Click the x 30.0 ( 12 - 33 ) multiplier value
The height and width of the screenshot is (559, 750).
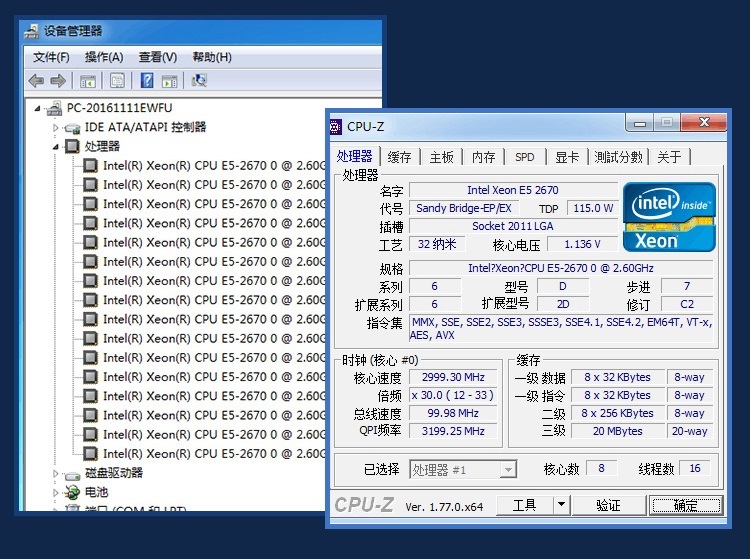[453, 395]
